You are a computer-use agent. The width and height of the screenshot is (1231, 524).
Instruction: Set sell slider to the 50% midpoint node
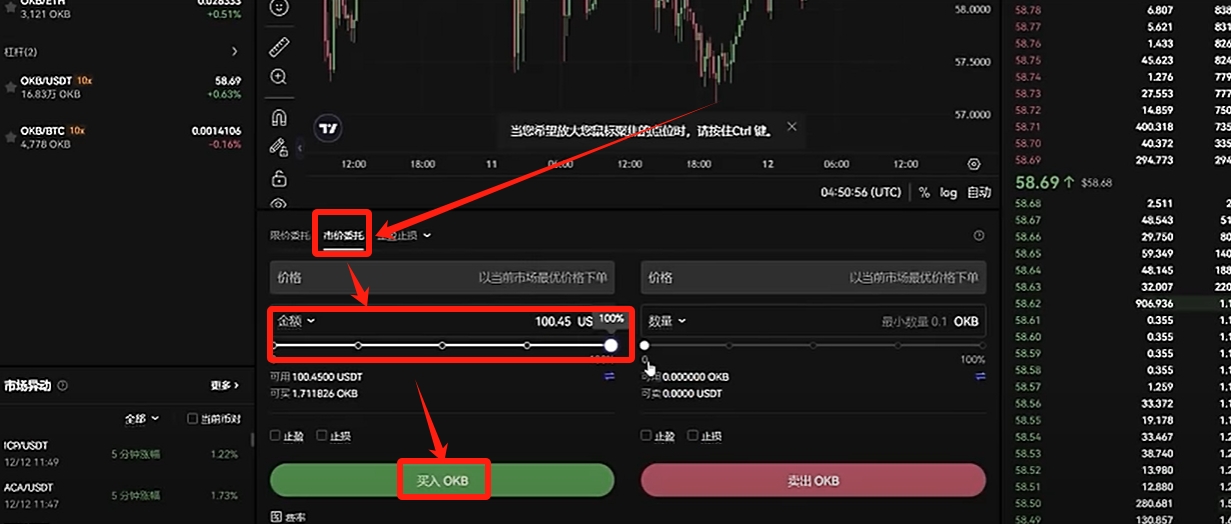coord(813,345)
